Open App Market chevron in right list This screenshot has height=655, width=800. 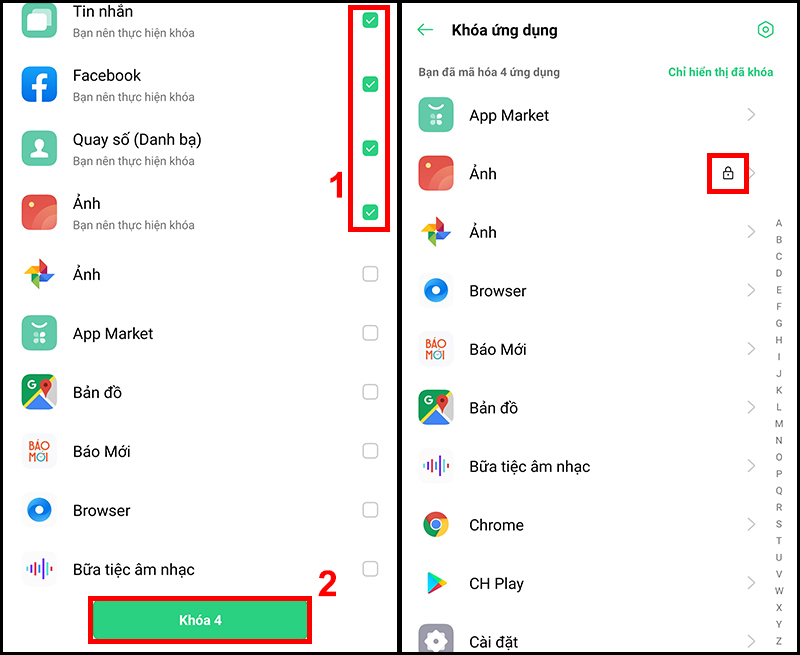751,115
